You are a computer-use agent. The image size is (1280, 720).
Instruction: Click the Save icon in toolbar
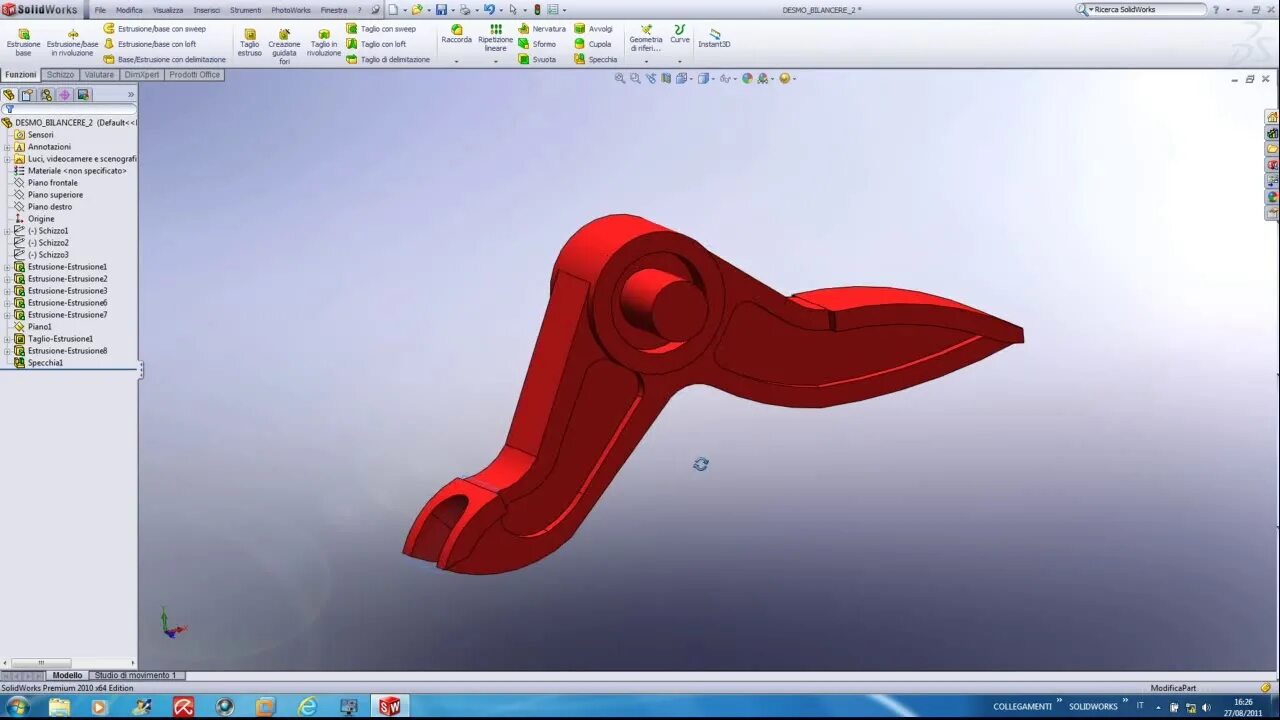tap(441, 10)
